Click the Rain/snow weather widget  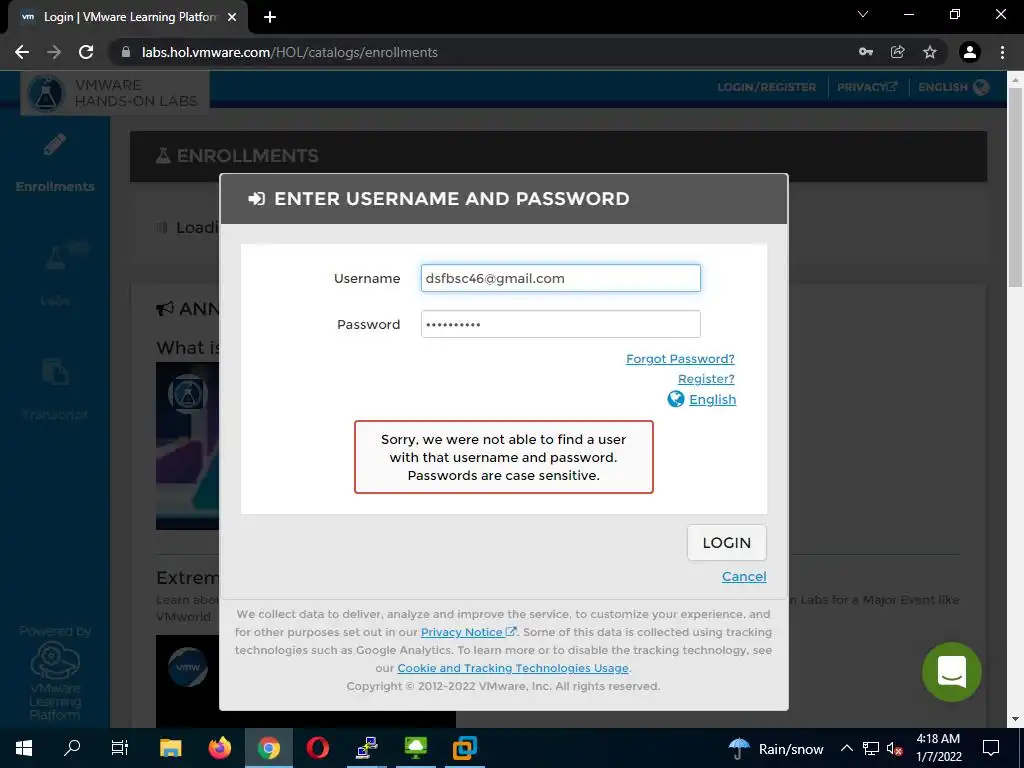point(776,748)
